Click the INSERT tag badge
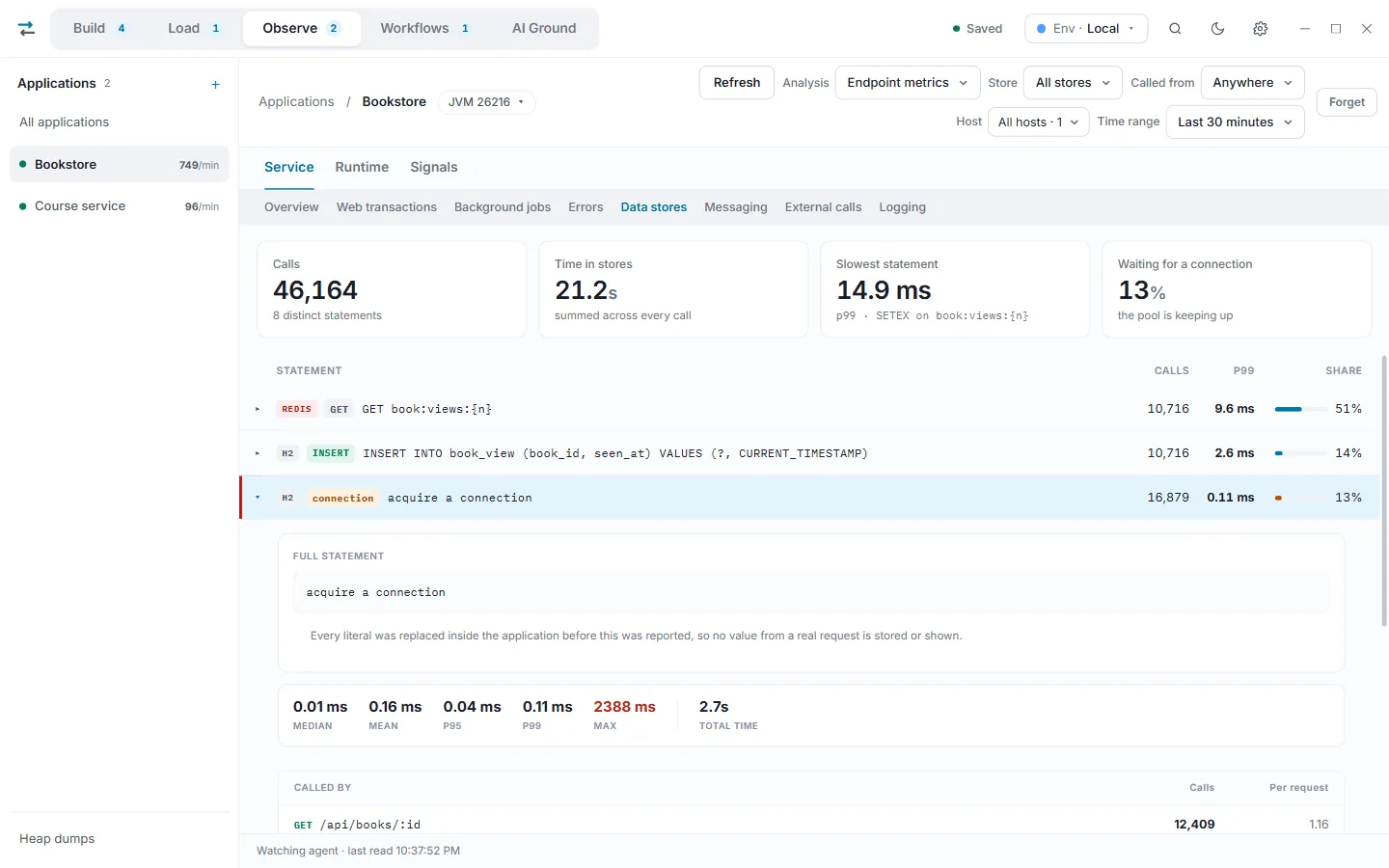 [331, 453]
